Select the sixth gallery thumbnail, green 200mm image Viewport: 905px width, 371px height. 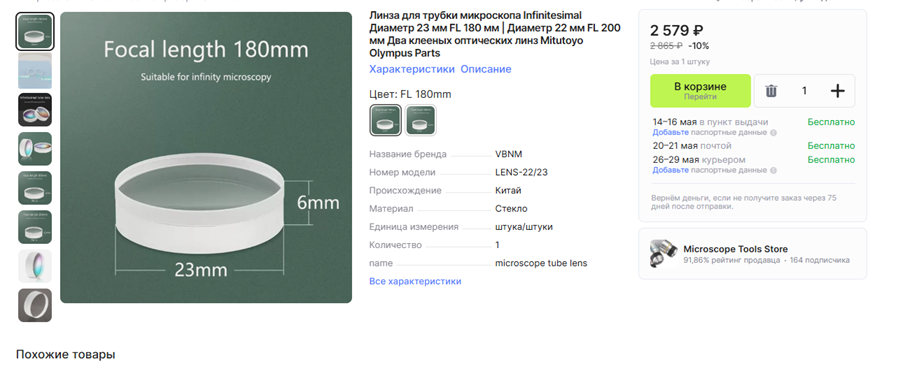pos(35,227)
